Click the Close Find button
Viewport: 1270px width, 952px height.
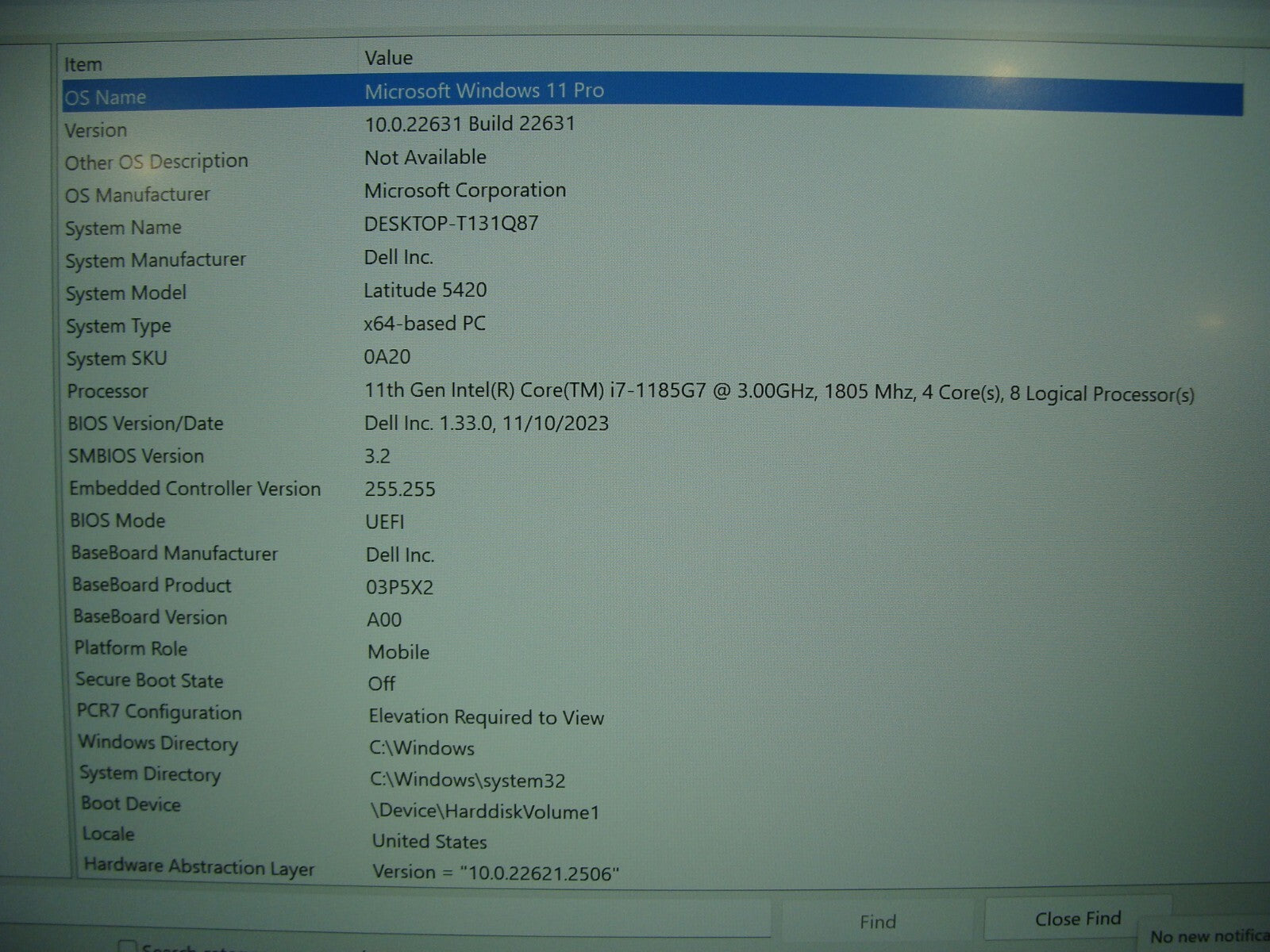(1077, 919)
